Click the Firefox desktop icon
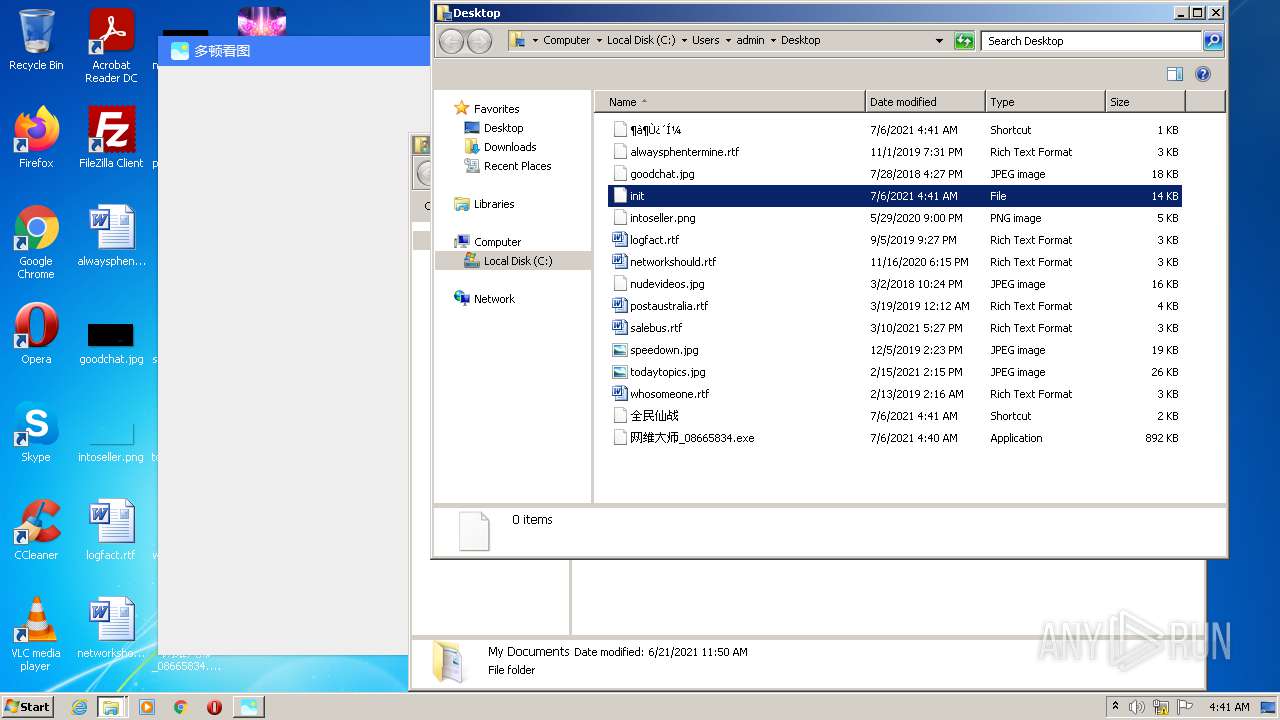1280x720 pixels. point(36,138)
